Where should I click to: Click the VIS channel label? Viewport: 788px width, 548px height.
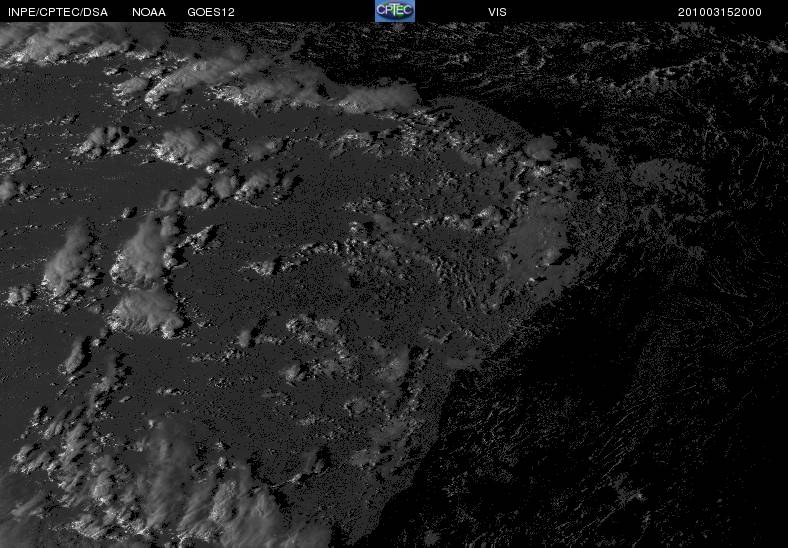[497, 12]
